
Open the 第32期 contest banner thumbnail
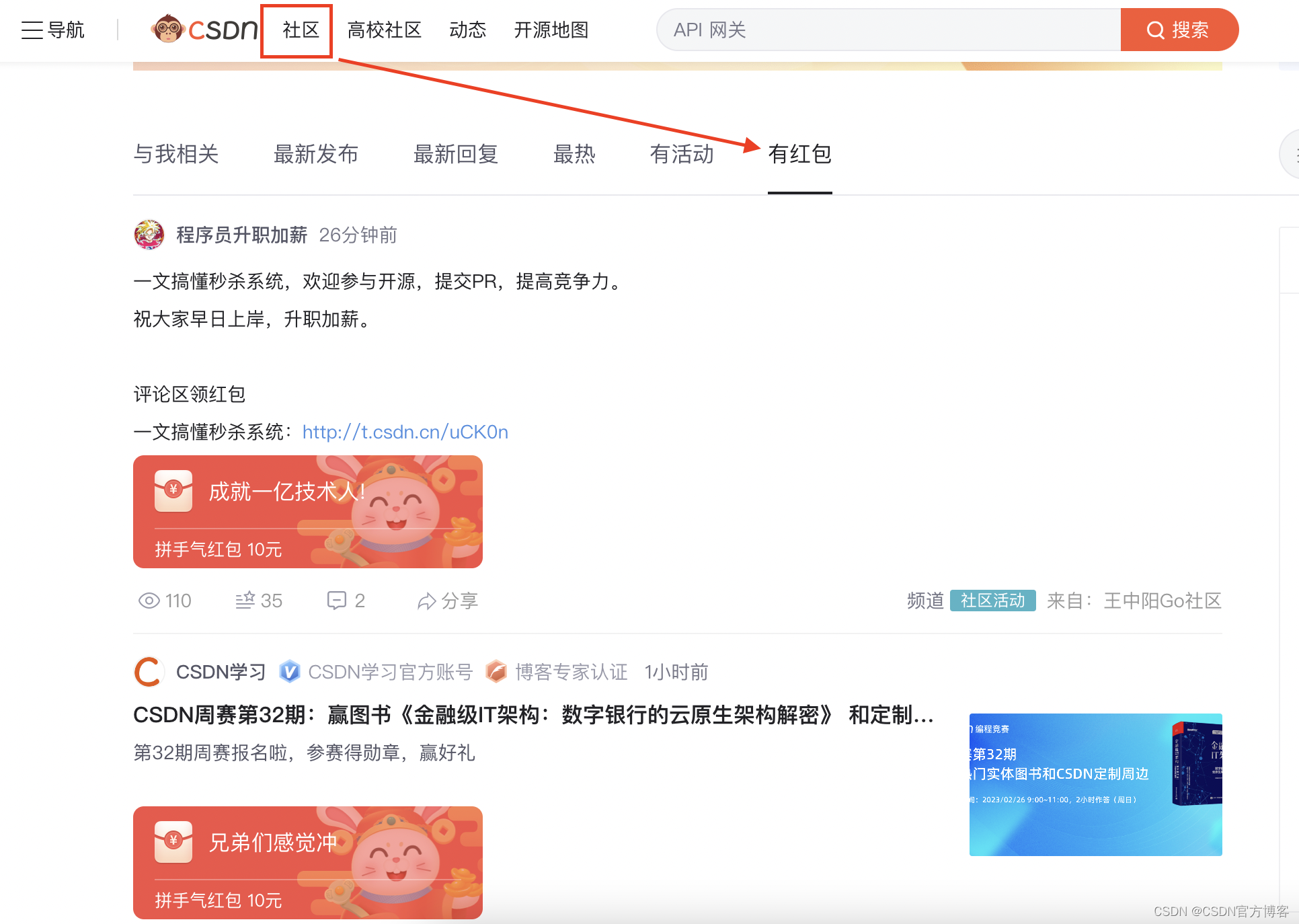[x=1095, y=784]
